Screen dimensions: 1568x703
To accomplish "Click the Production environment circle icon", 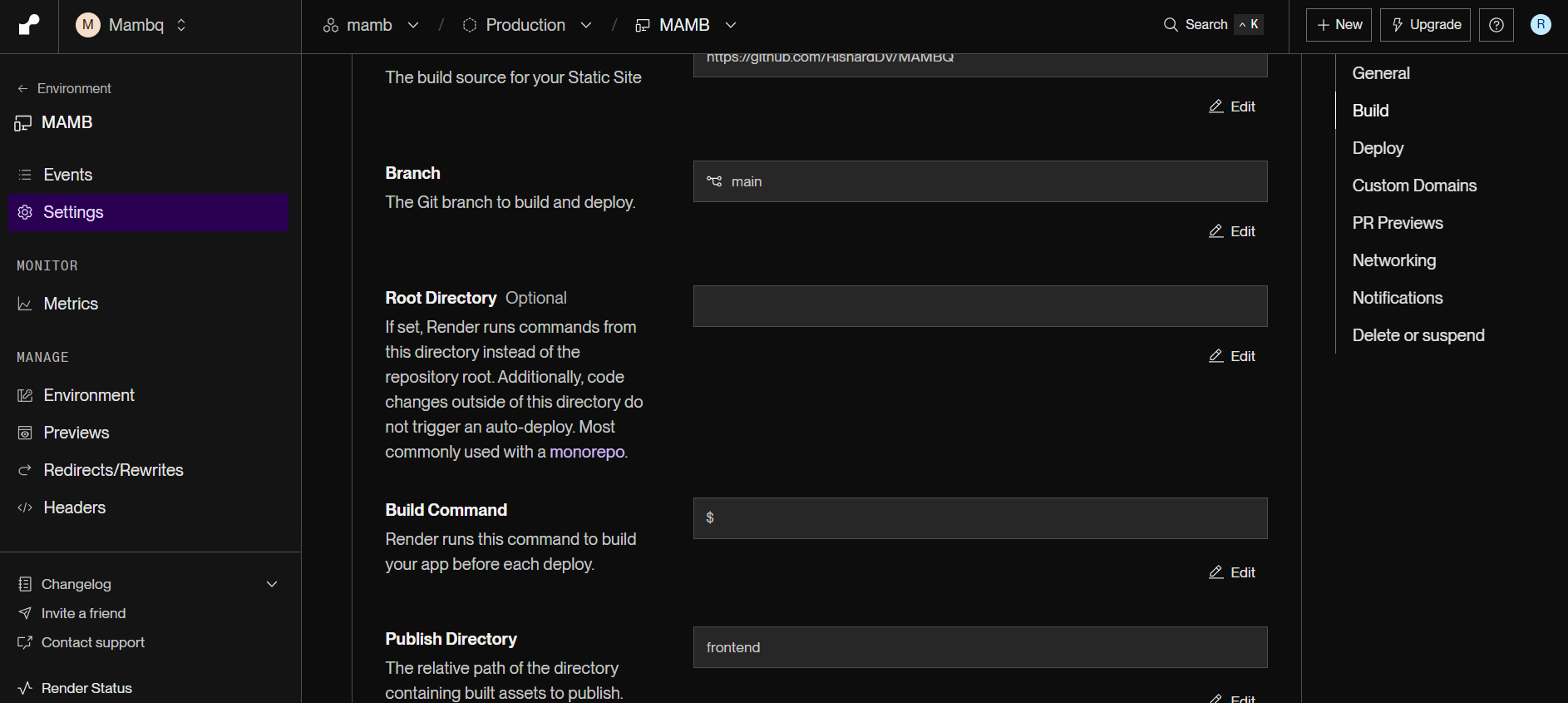I will 470,25.
